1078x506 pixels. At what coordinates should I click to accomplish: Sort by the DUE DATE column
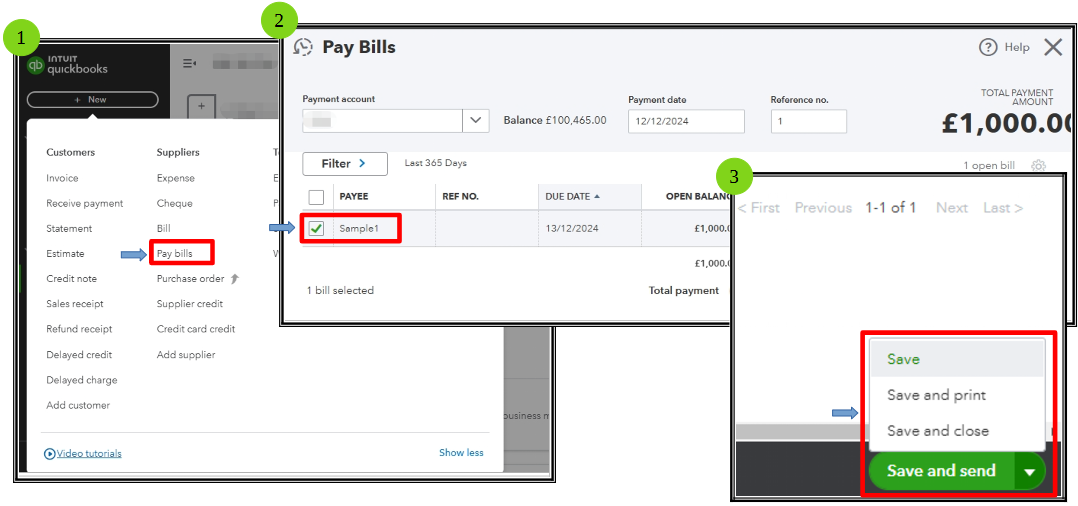pyautogui.click(x=572, y=197)
